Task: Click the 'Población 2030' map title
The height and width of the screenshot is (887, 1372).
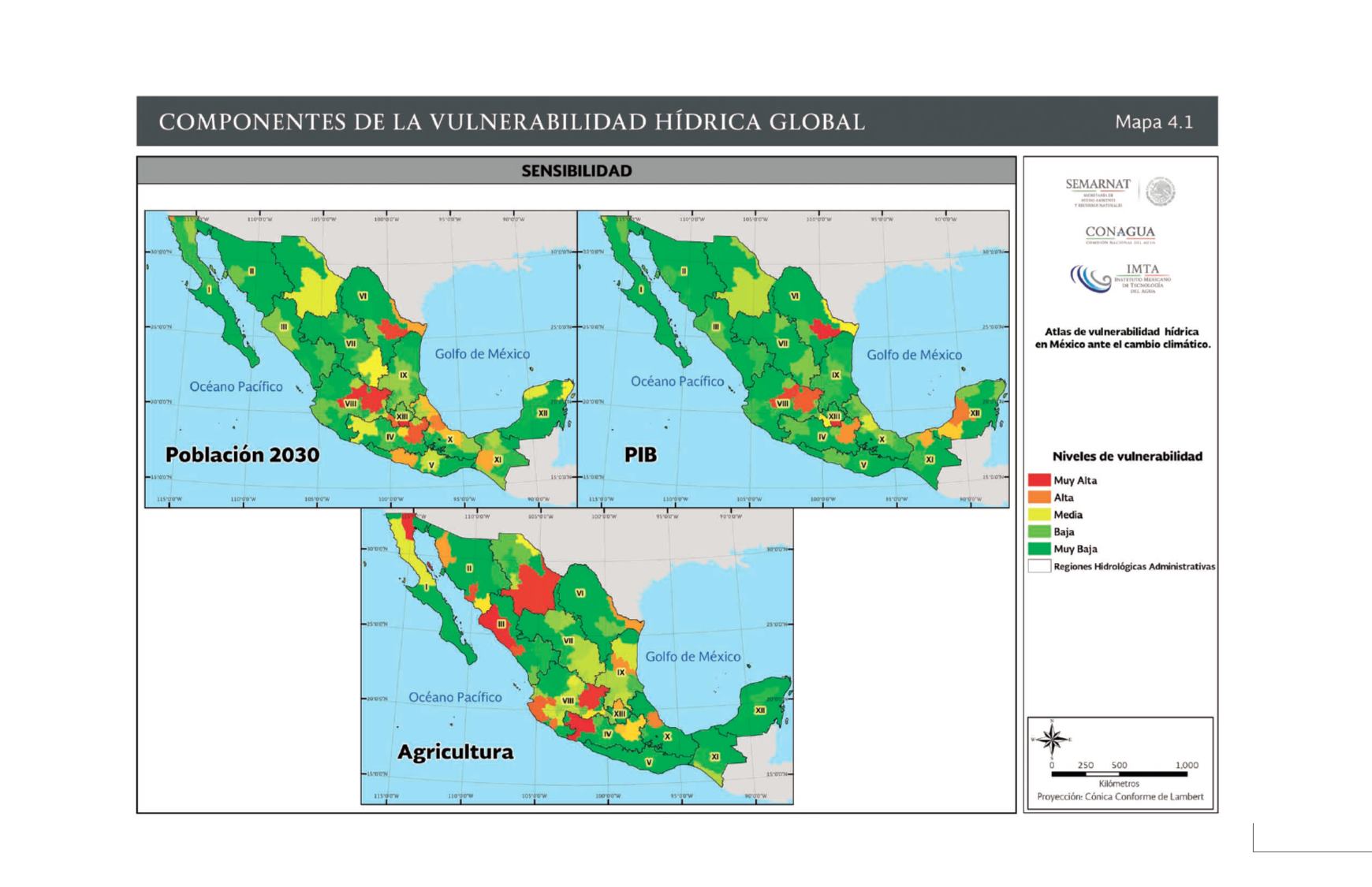Action: tap(242, 454)
